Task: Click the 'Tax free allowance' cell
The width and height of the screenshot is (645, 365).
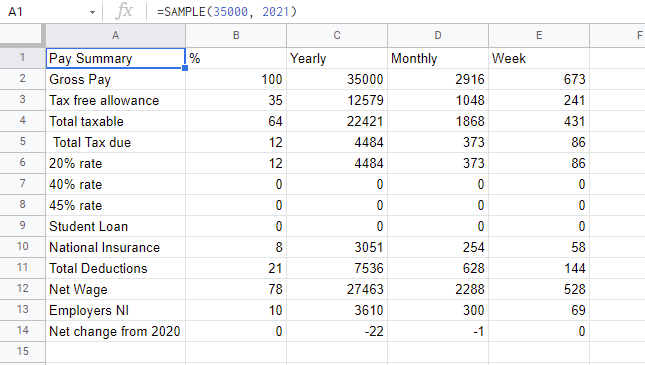Action: (116, 100)
